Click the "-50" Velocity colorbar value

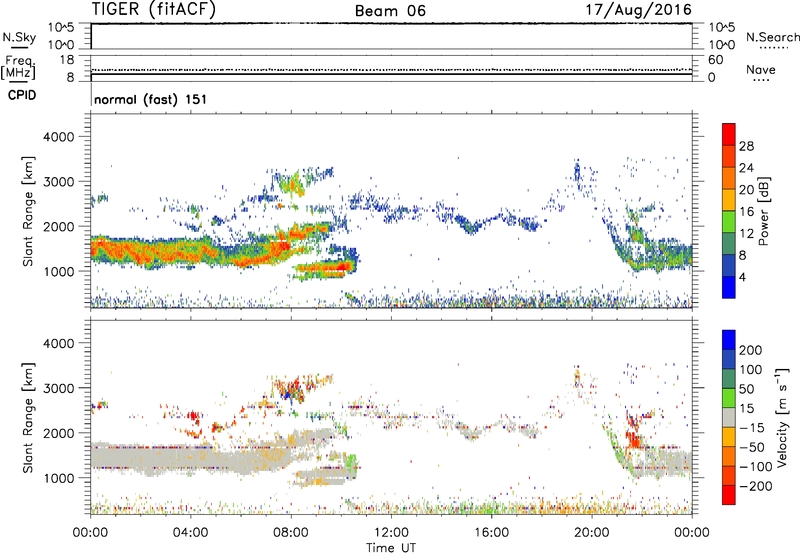(751, 447)
